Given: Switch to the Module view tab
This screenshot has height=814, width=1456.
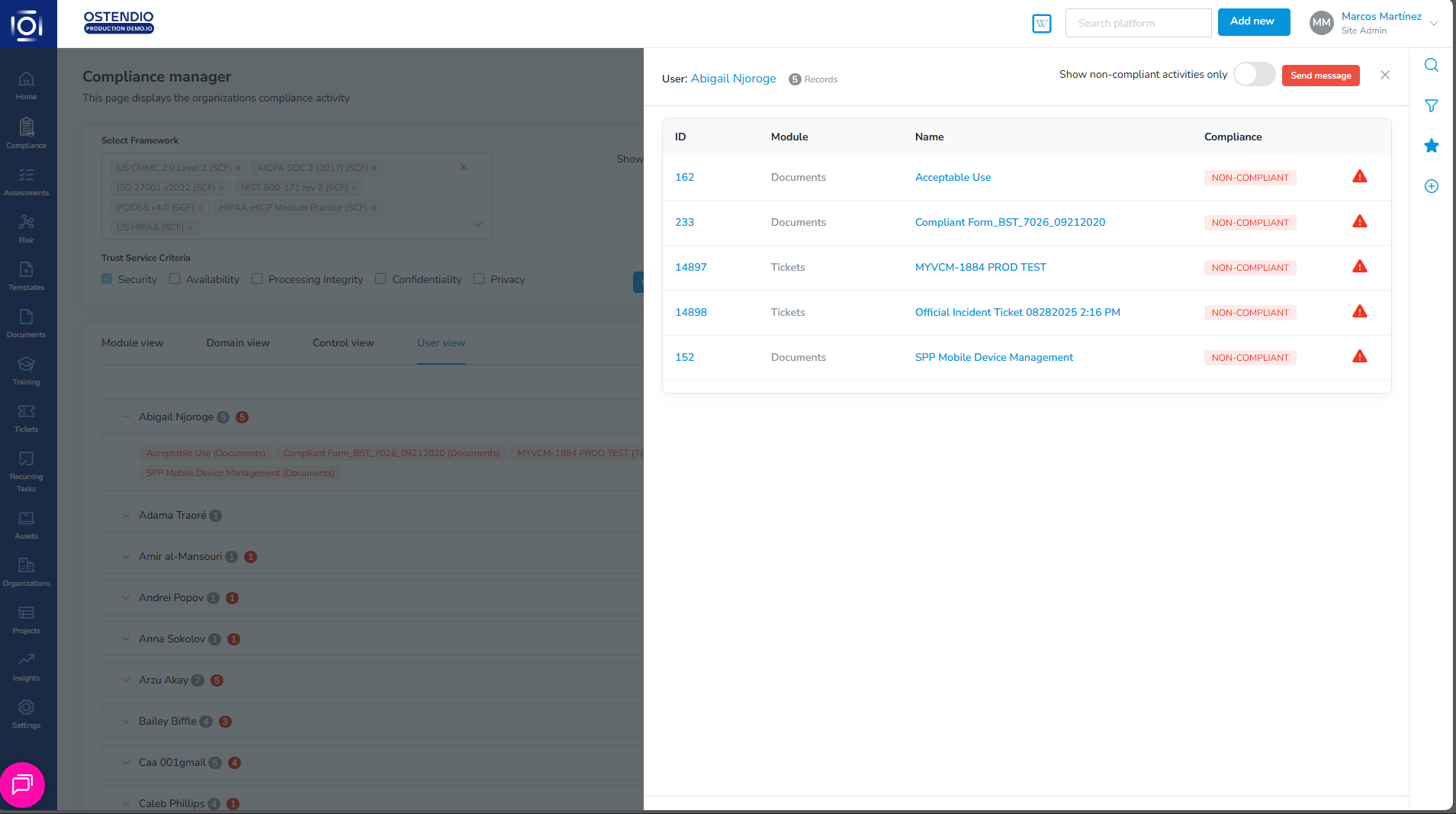Looking at the screenshot, I should click(x=133, y=343).
